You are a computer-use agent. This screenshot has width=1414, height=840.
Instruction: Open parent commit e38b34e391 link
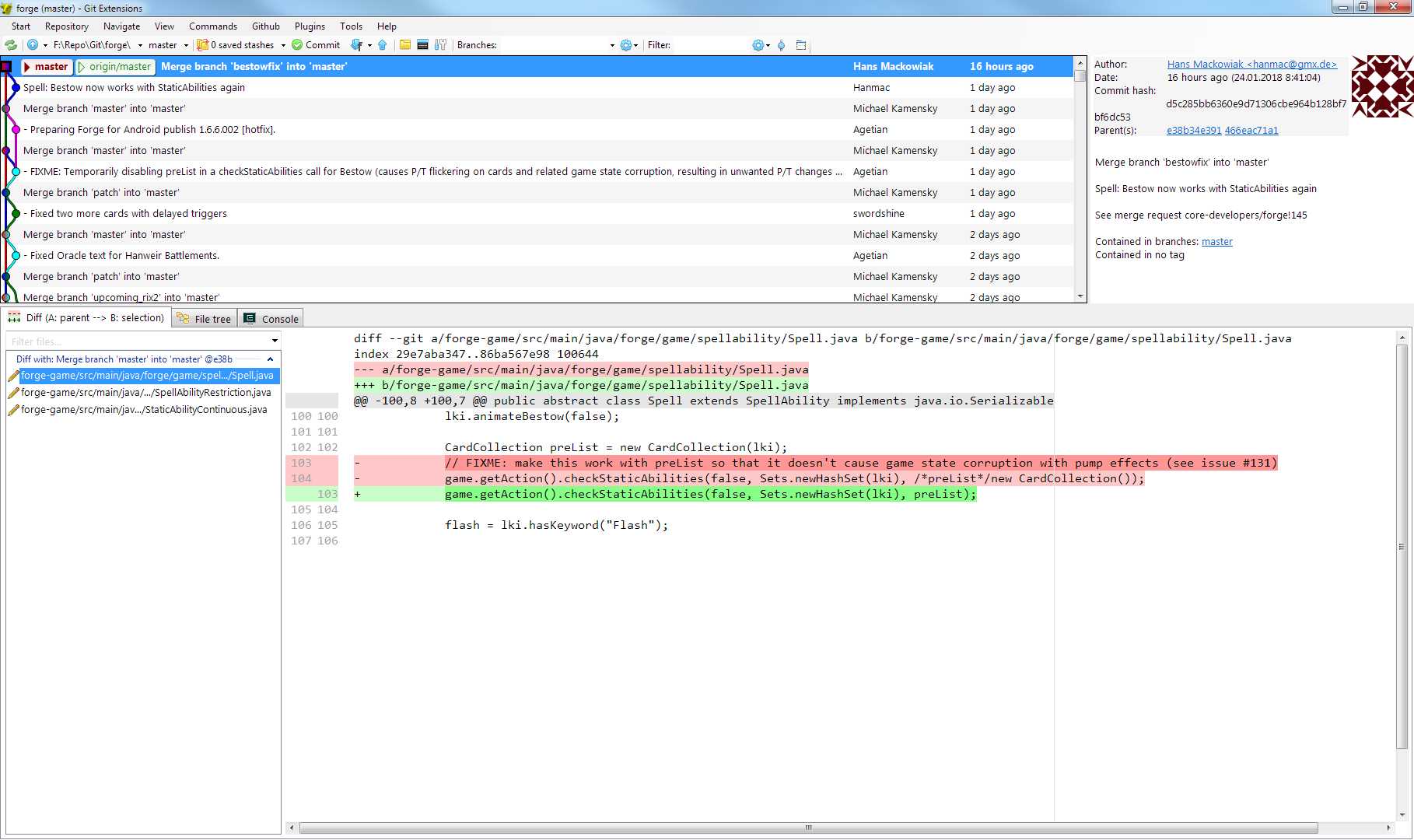pyautogui.click(x=1193, y=131)
